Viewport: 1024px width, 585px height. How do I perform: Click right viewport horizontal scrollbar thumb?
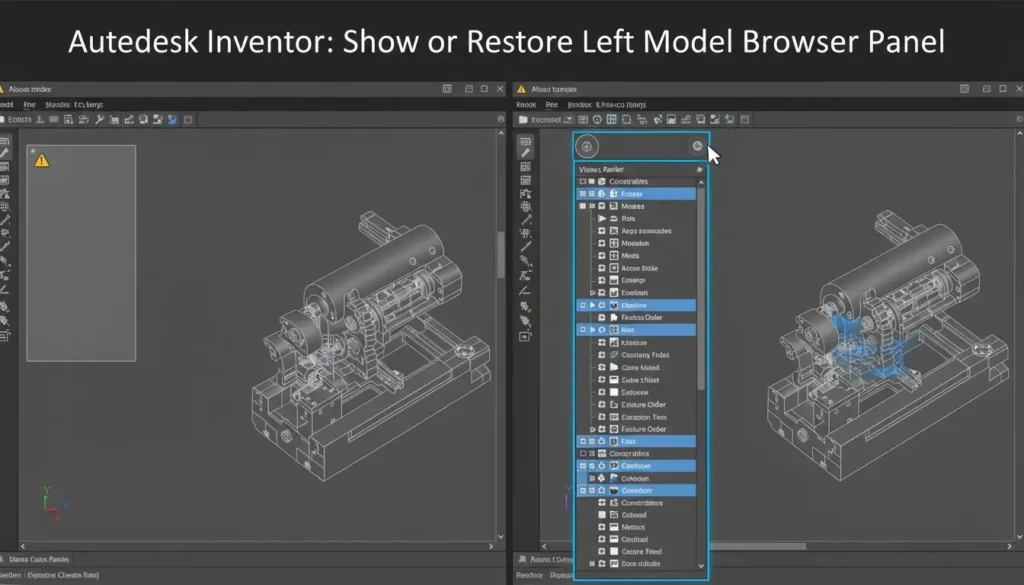[x=758, y=546]
